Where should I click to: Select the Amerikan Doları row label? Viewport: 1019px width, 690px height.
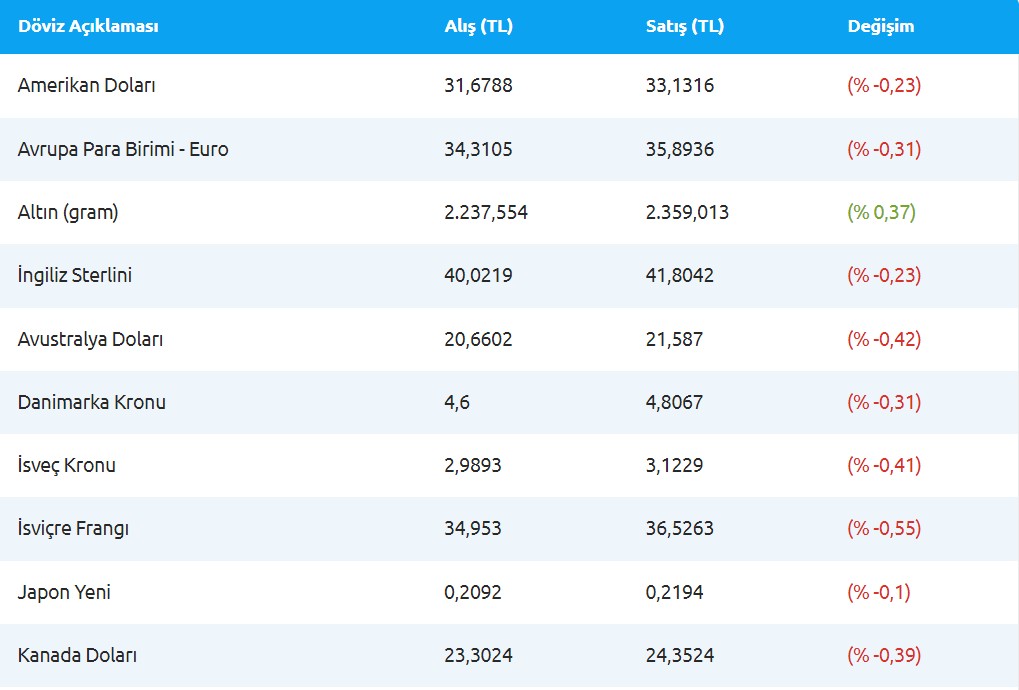pos(87,86)
